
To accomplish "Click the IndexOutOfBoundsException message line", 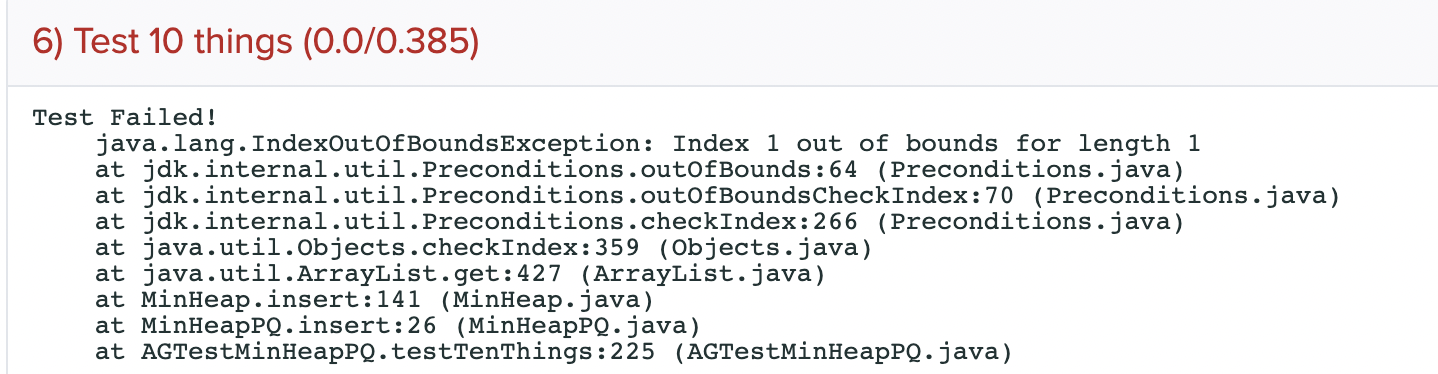I will pyautogui.click(x=647, y=143).
